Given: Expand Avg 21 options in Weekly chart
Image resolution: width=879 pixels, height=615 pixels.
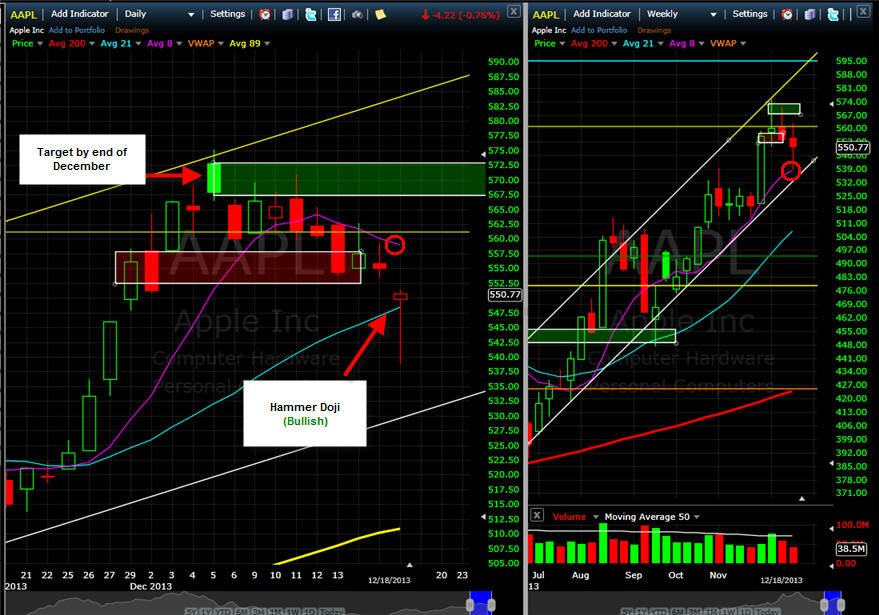Looking at the screenshot, I should coord(660,44).
